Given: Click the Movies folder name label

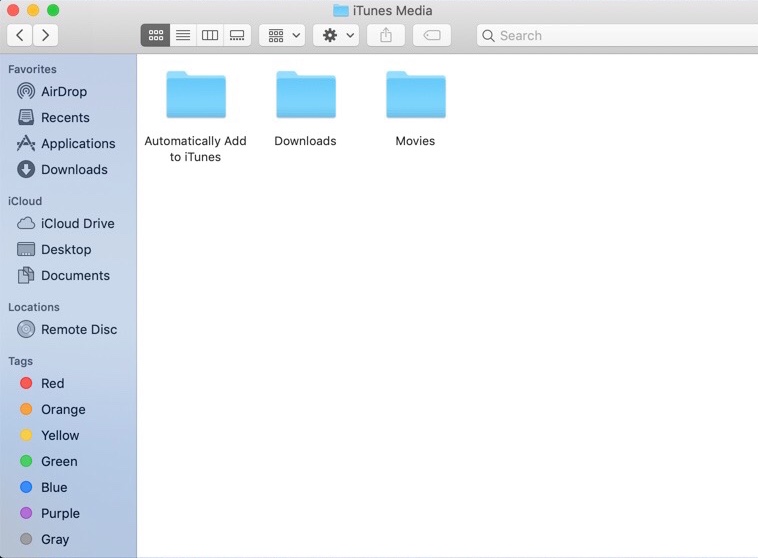Looking at the screenshot, I should (415, 141).
